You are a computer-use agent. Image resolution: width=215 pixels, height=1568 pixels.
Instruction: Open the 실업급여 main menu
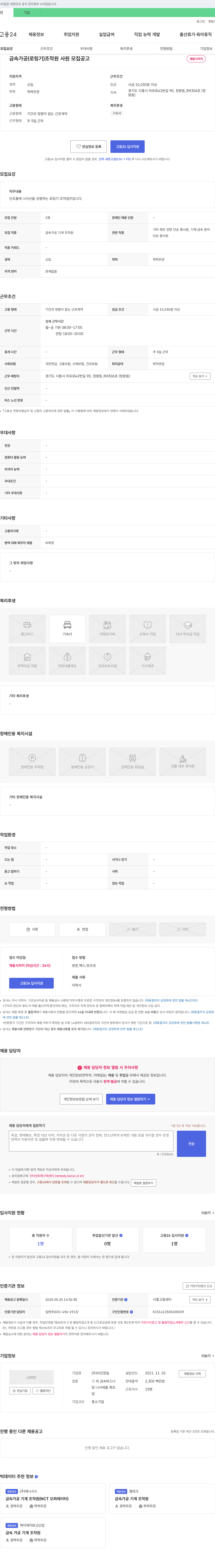pyautogui.click(x=107, y=35)
